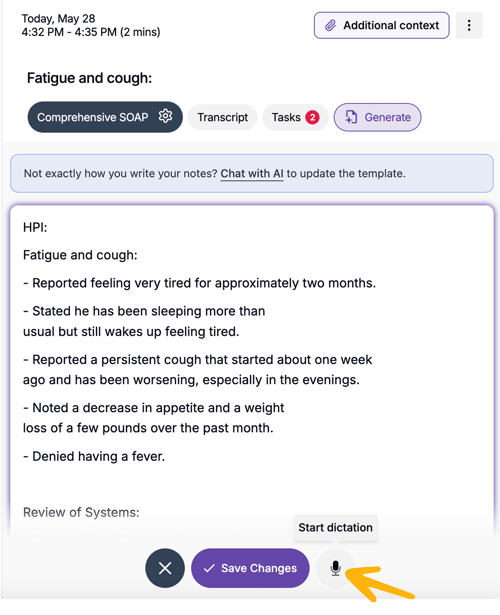Click the X discard button
Screen dimensions: 500x615
coord(165,568)
